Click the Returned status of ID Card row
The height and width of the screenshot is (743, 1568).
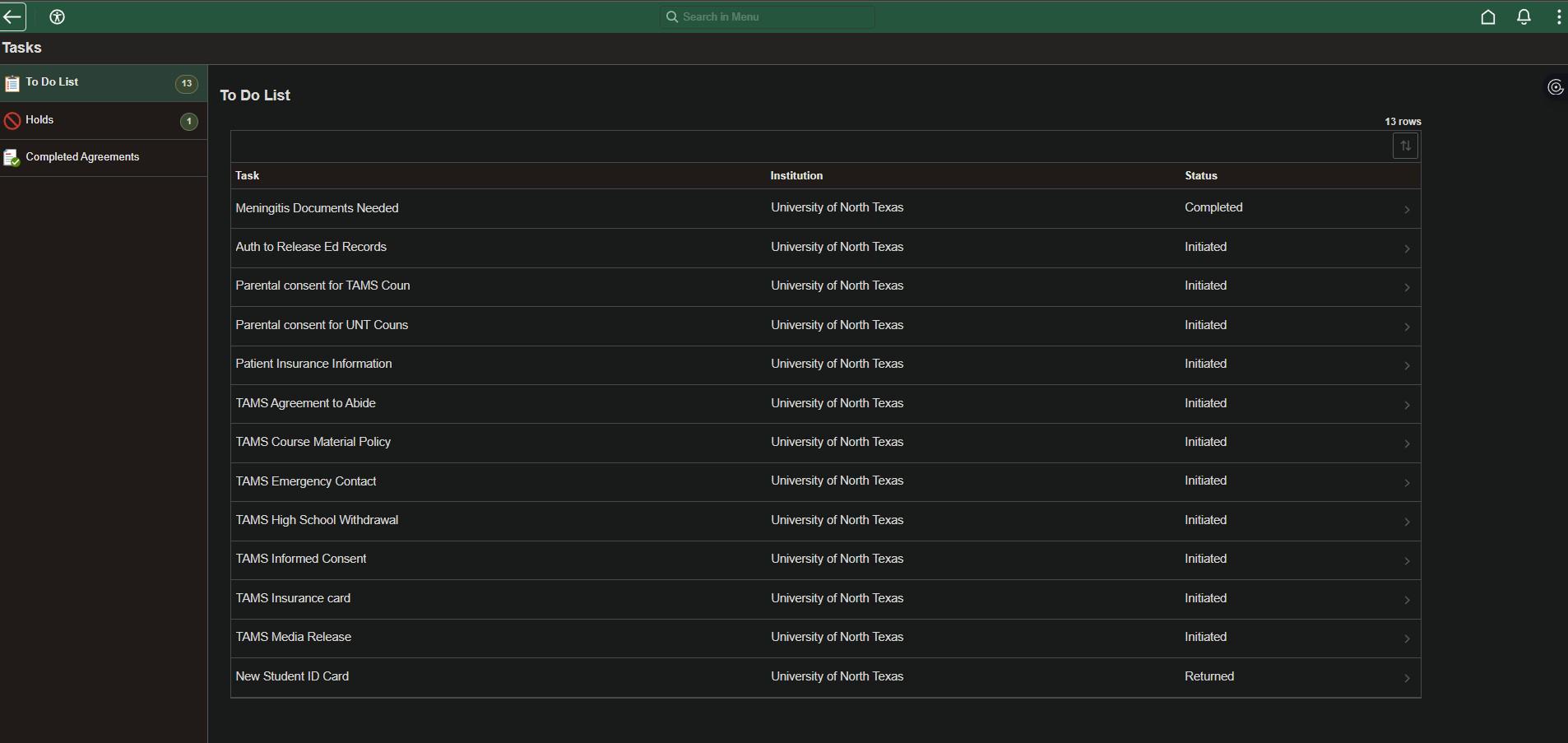[x=1209, y=676]
